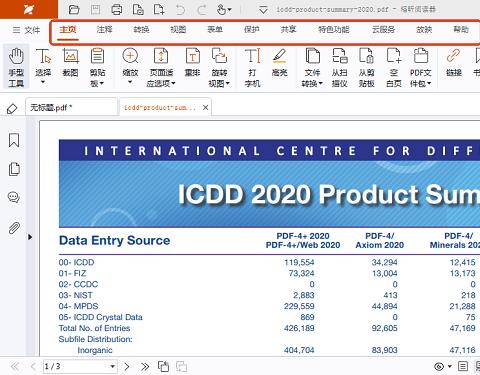Image resolution: width=480 pixels, height=375 pixels.
Task: Create PDF from clipboard (从剪贴板)
Action: point(366,67)
